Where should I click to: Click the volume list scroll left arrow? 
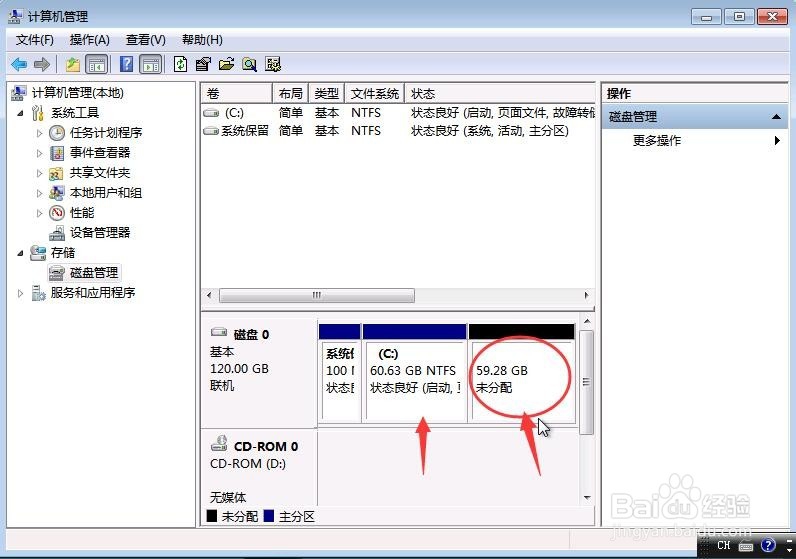pyautogui.click(x=209, y=295)
